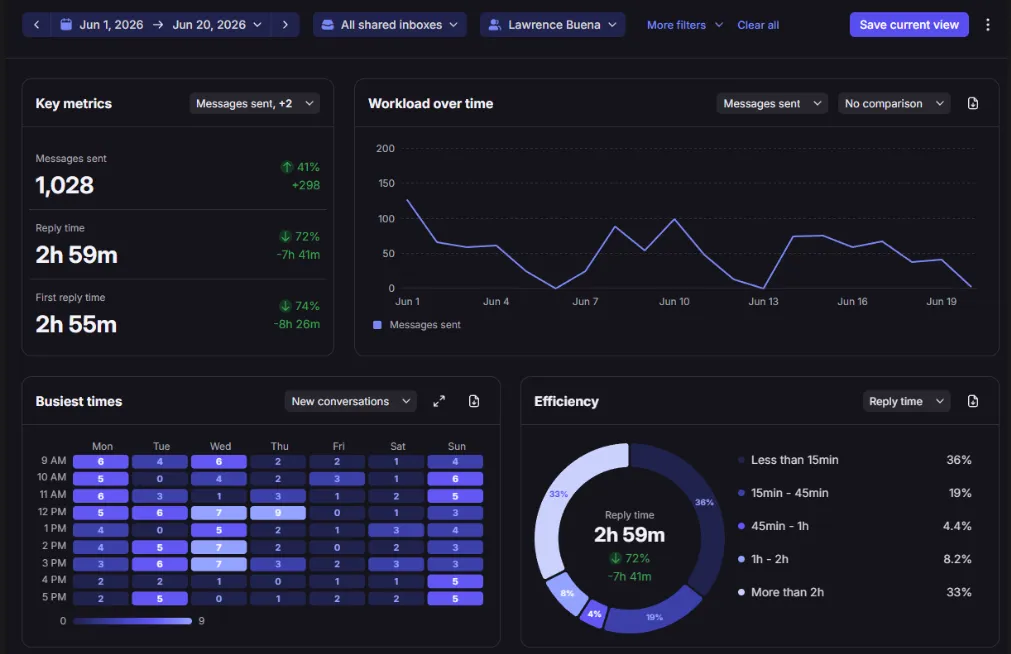Open the Lawrence Buena teammate filter
Viewport: 1011px width, 654px height.
(553, 25)
